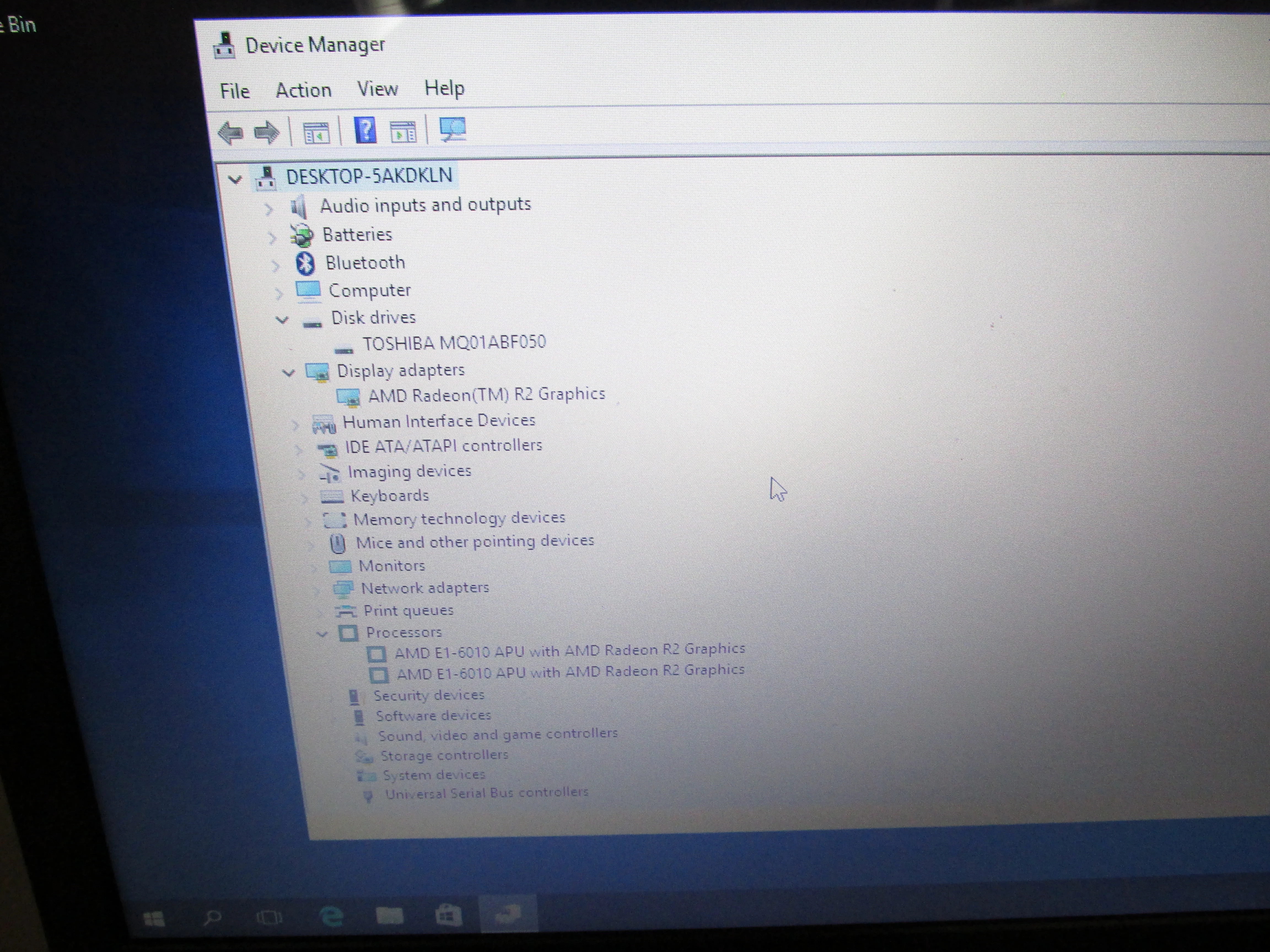The height and width of the screenshot is (952, 1270).
Task: Click the IDE ATA/ATAPI controllers icon
Action: pos(328,450)
